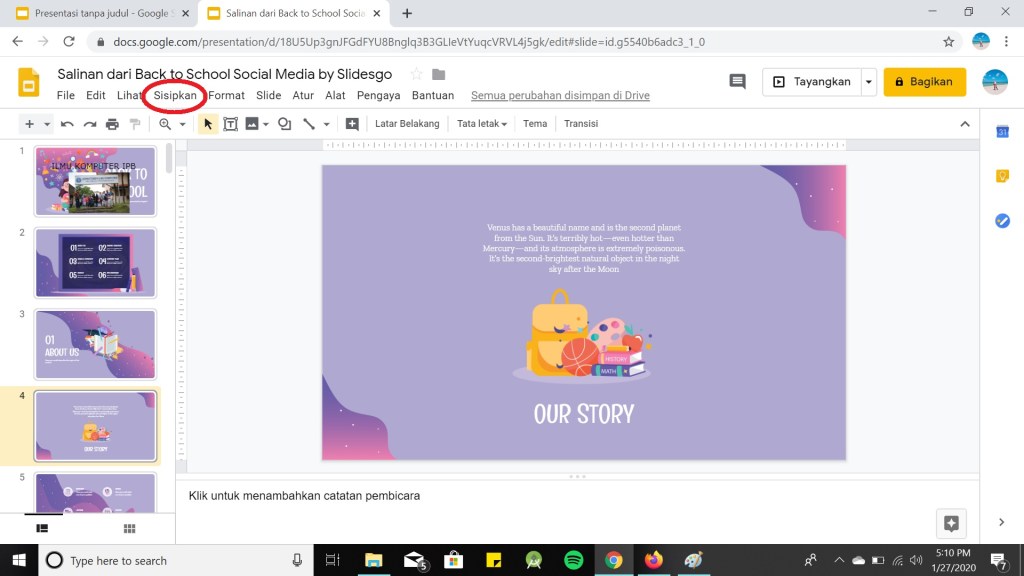Click the add comment toolbar icon
1024x576 pixels.
pyautogui.click(x=352, y=124)
